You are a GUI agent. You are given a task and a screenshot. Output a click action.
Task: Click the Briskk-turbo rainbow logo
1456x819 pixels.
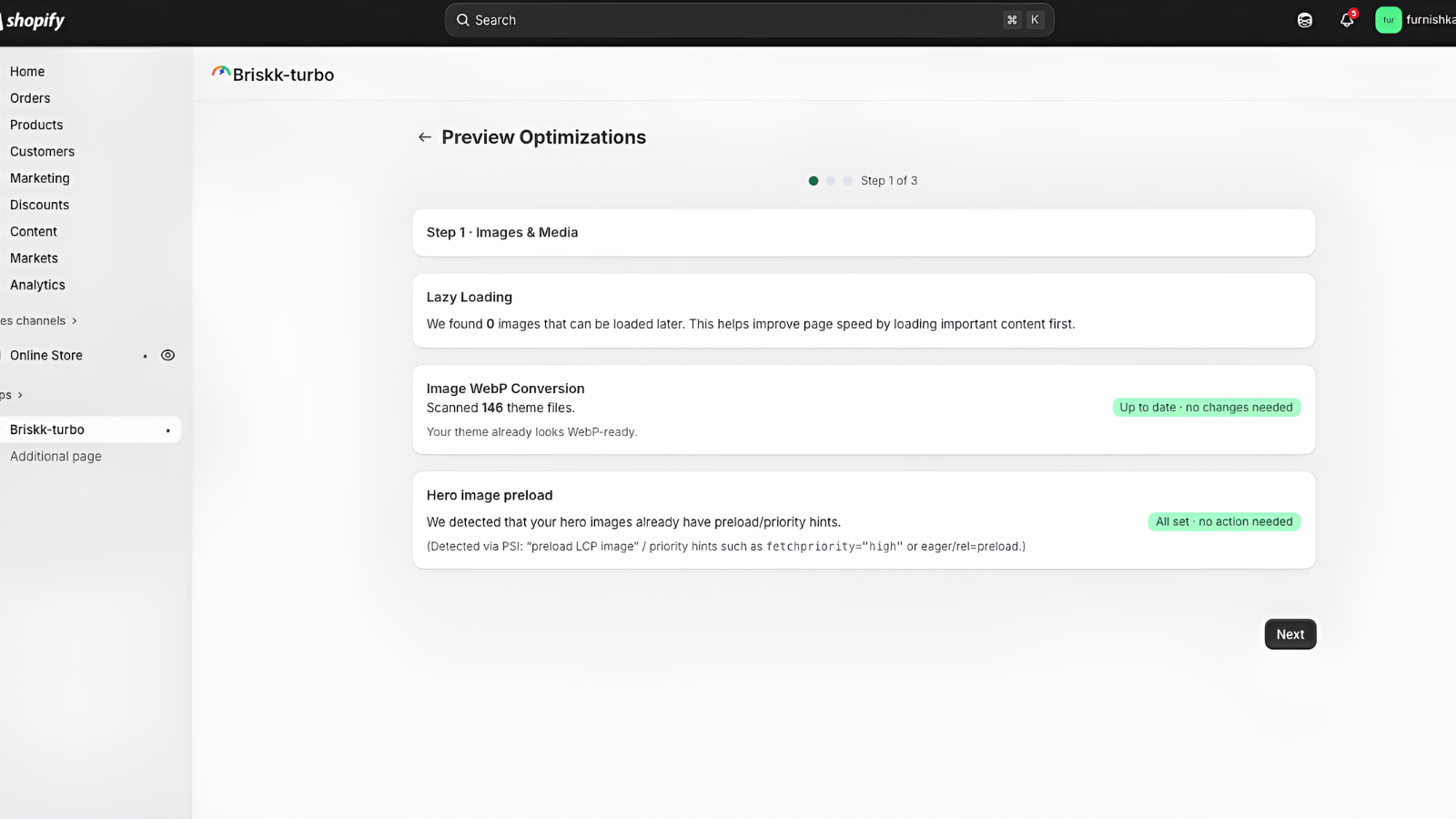(219, 73)
